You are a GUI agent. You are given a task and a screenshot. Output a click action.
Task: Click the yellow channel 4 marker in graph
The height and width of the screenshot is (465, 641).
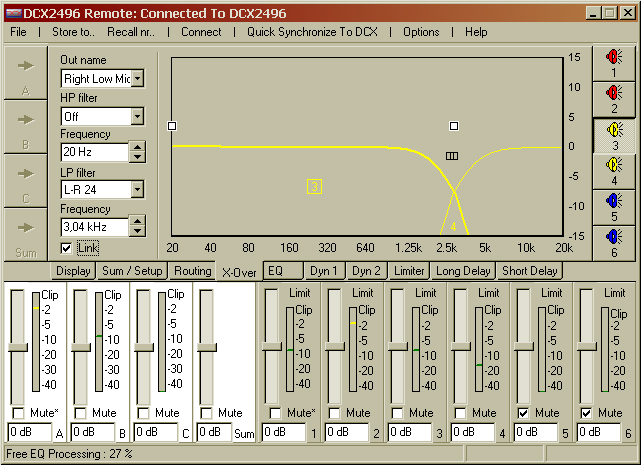453,226
